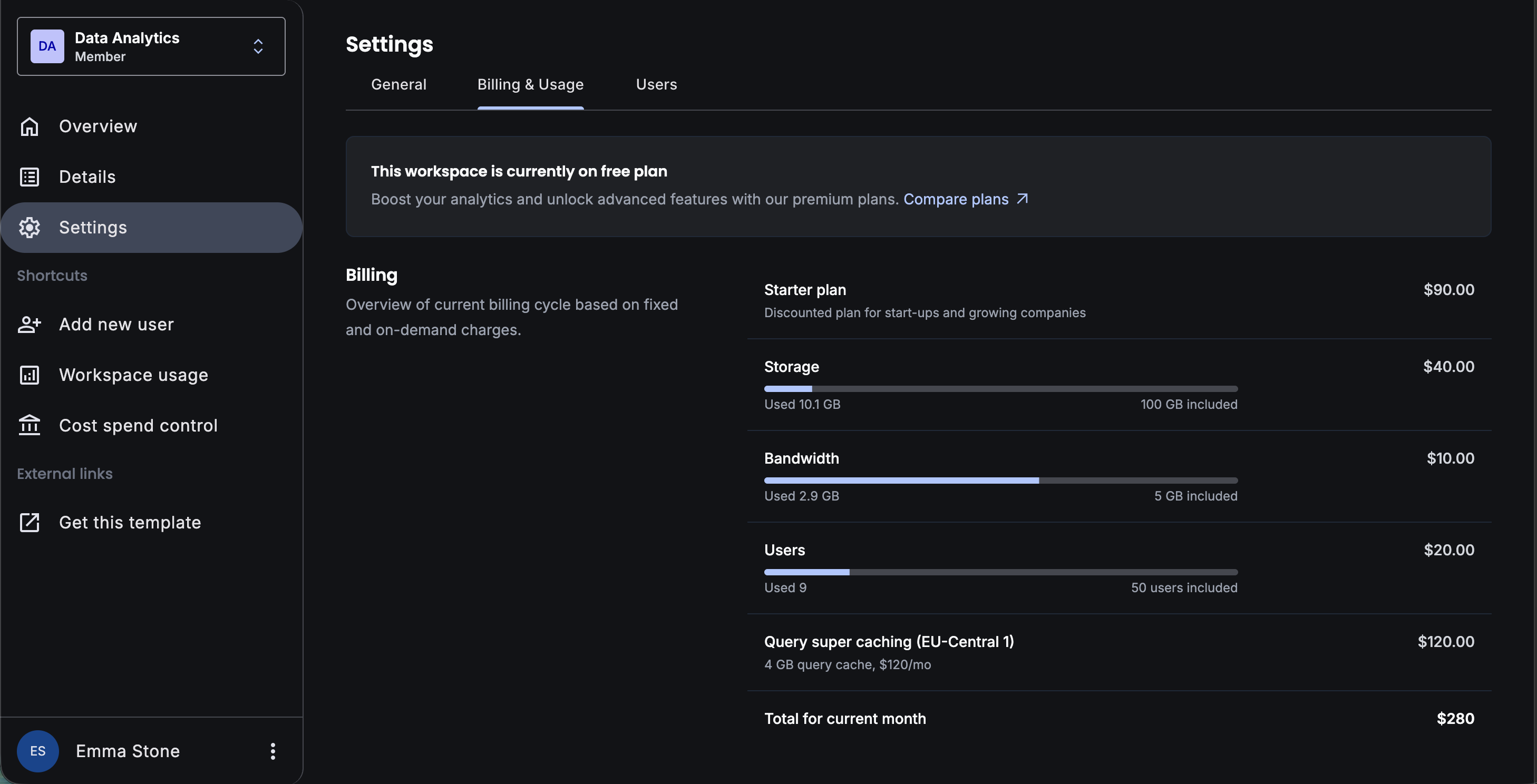
Task: Expand the Data Analytics workspace switcher
Action: [x=151, y=46]
